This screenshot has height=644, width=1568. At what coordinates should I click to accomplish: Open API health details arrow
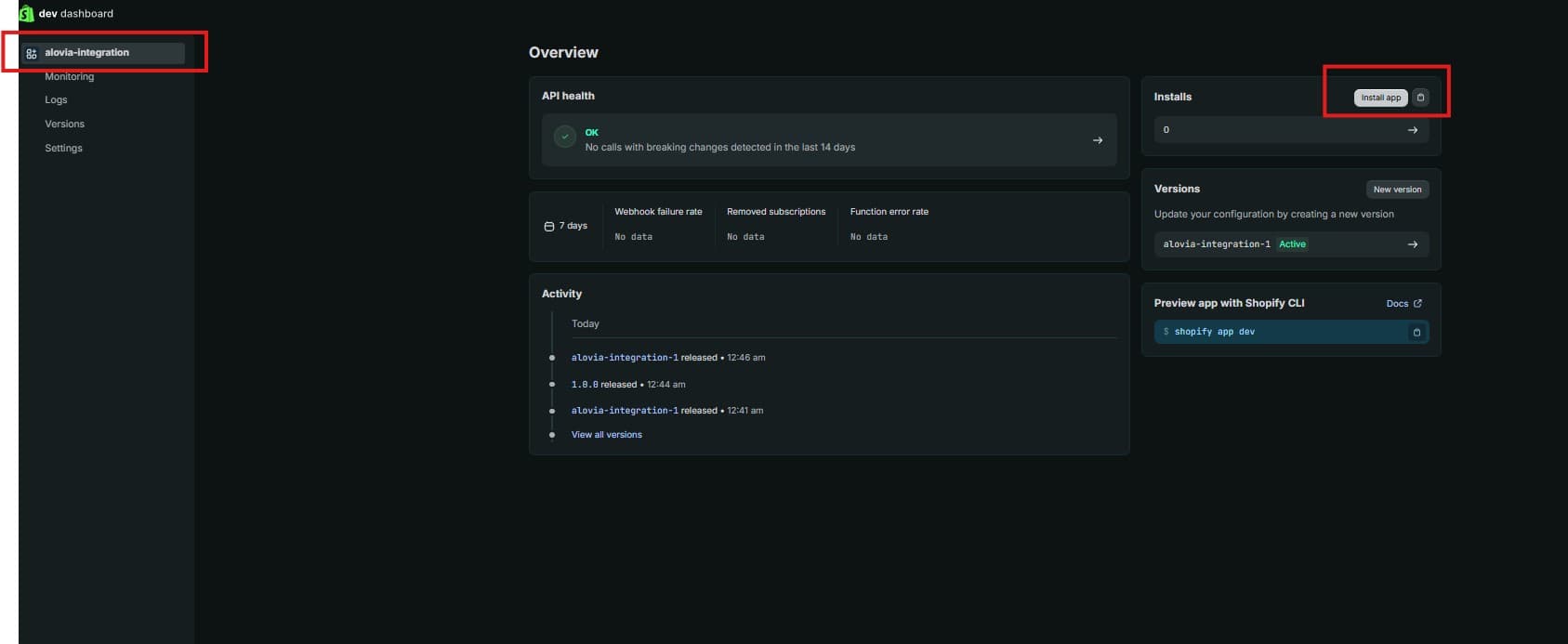[x=1098, y=140]
